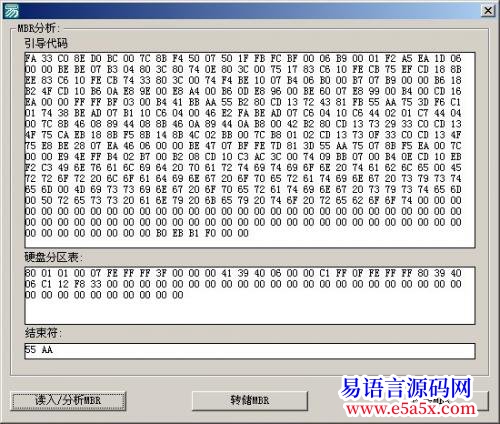The height and width of the screenshot is (424, 500).
Task: Select the boot code line starting FA 33 C0
Action: [243, 59]
